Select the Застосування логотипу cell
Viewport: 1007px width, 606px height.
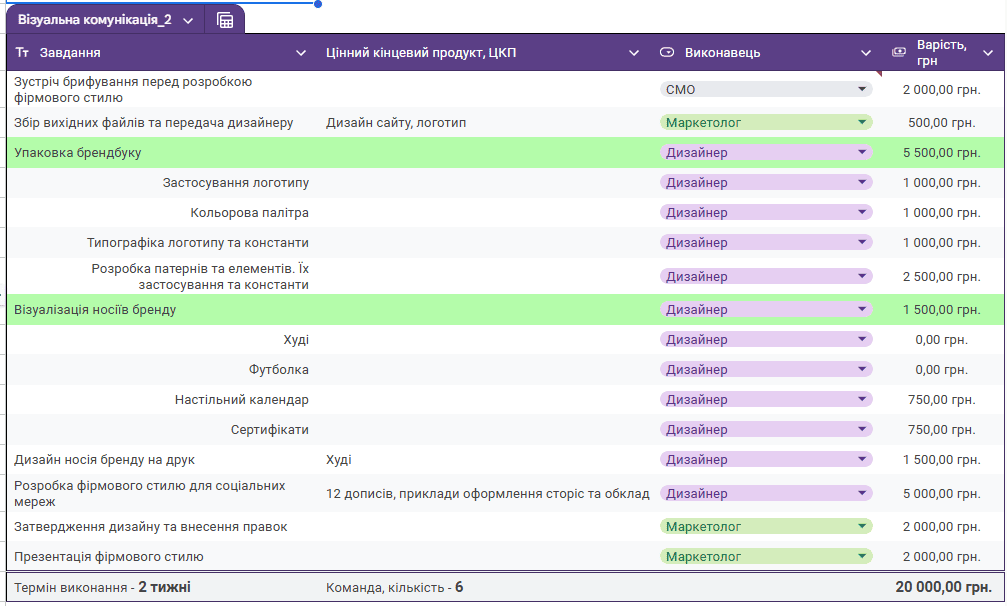click(x=163, y=182)
